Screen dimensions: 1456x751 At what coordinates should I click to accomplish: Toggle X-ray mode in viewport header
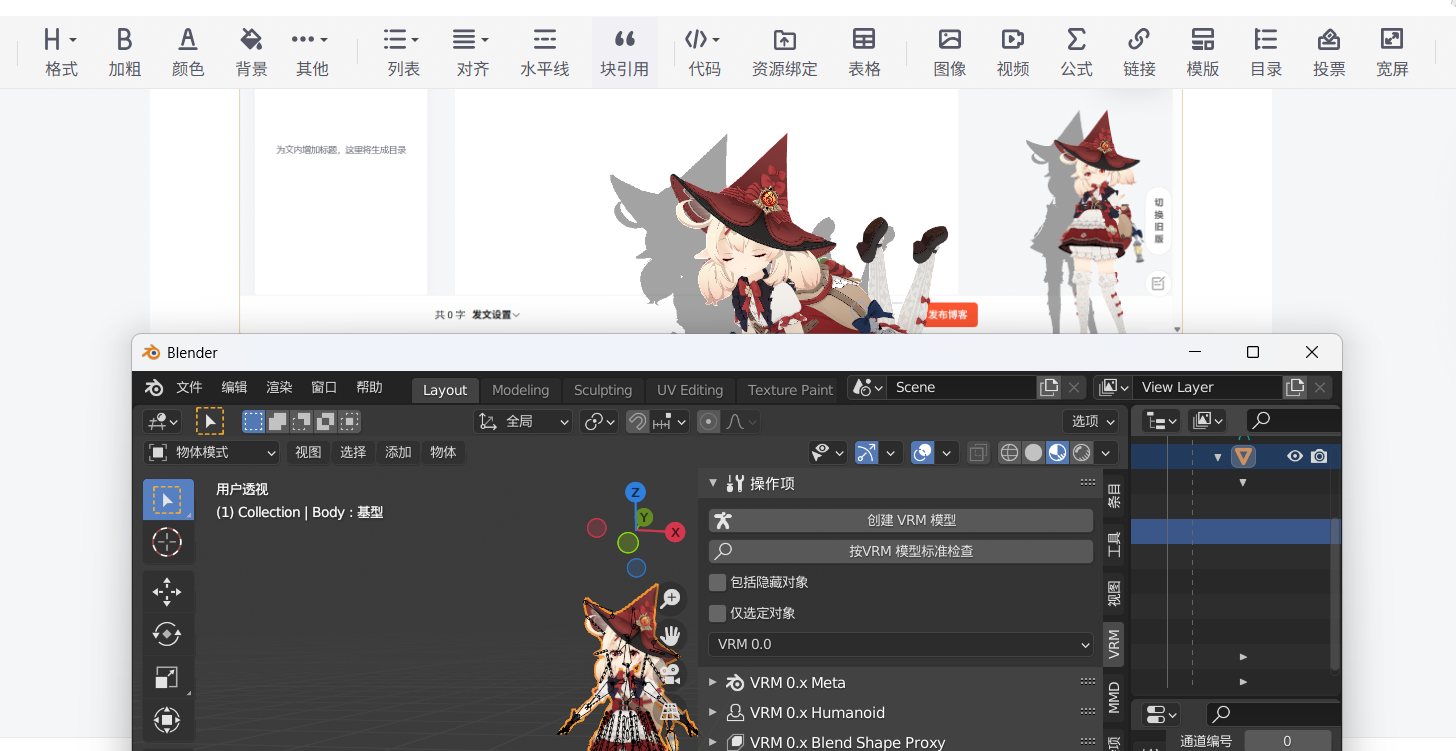(x=978, y=453)
